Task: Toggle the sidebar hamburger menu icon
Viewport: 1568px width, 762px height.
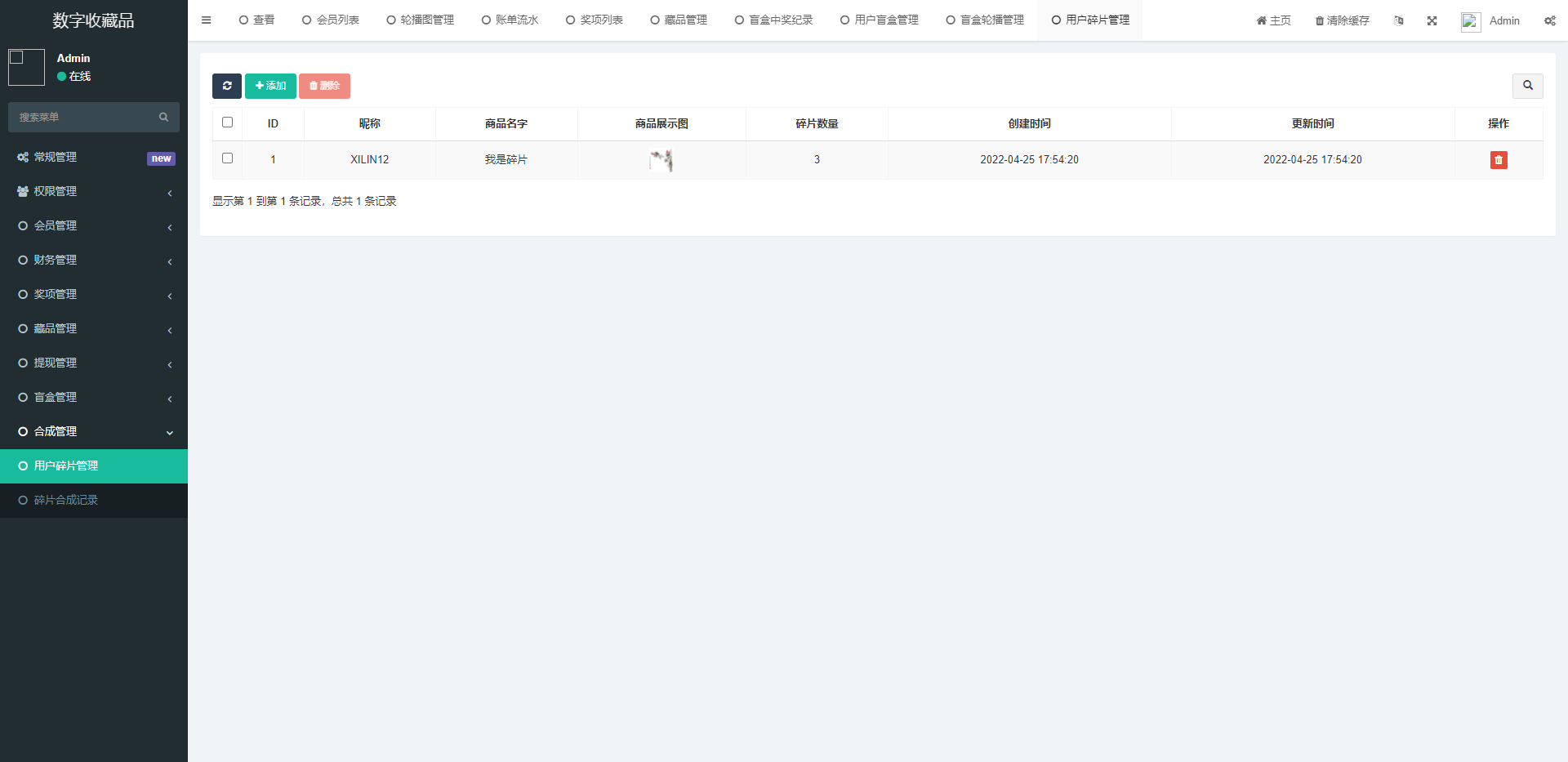Action: tap(206, 20)
